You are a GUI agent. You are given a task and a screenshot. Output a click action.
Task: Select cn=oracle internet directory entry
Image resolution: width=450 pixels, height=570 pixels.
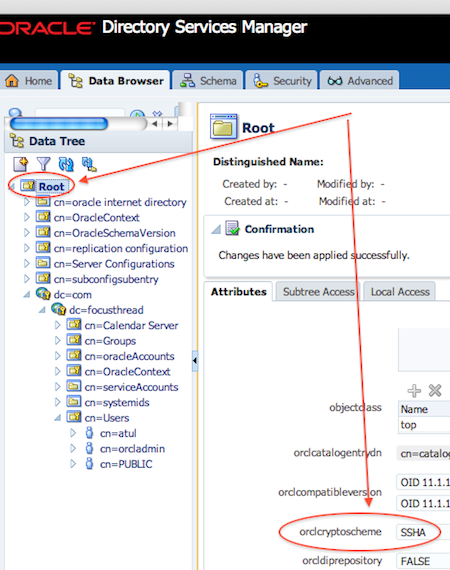[x=120, y=202]
